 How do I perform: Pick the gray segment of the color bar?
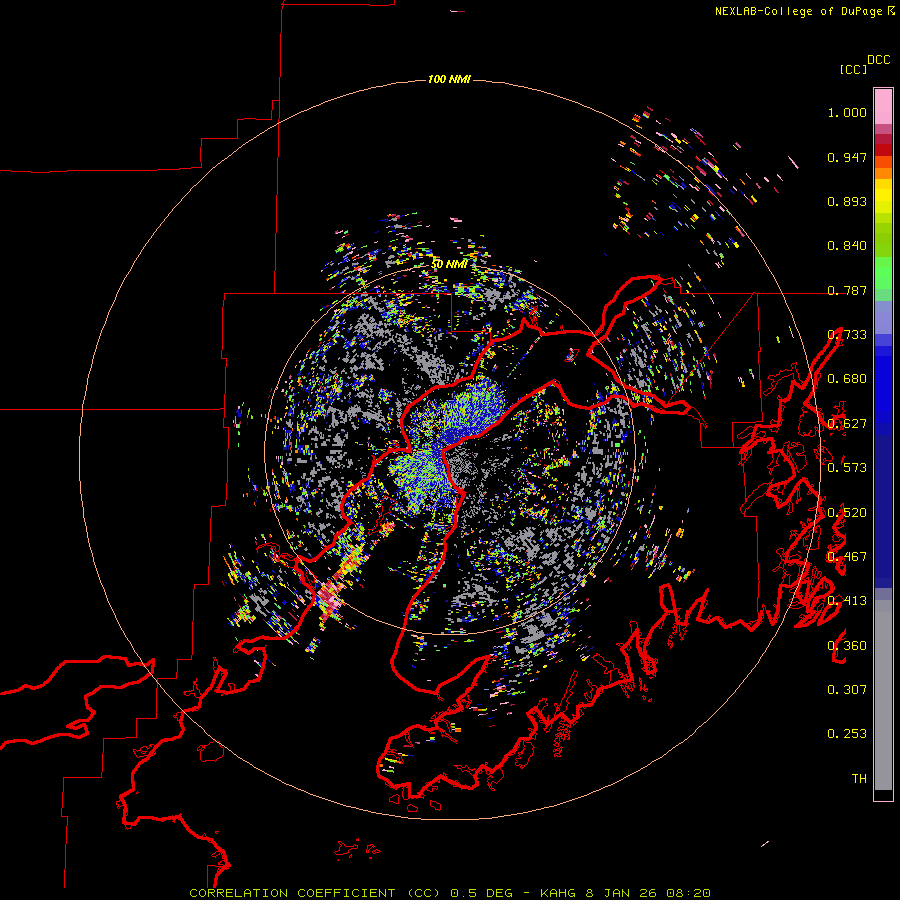click(883, 695)
